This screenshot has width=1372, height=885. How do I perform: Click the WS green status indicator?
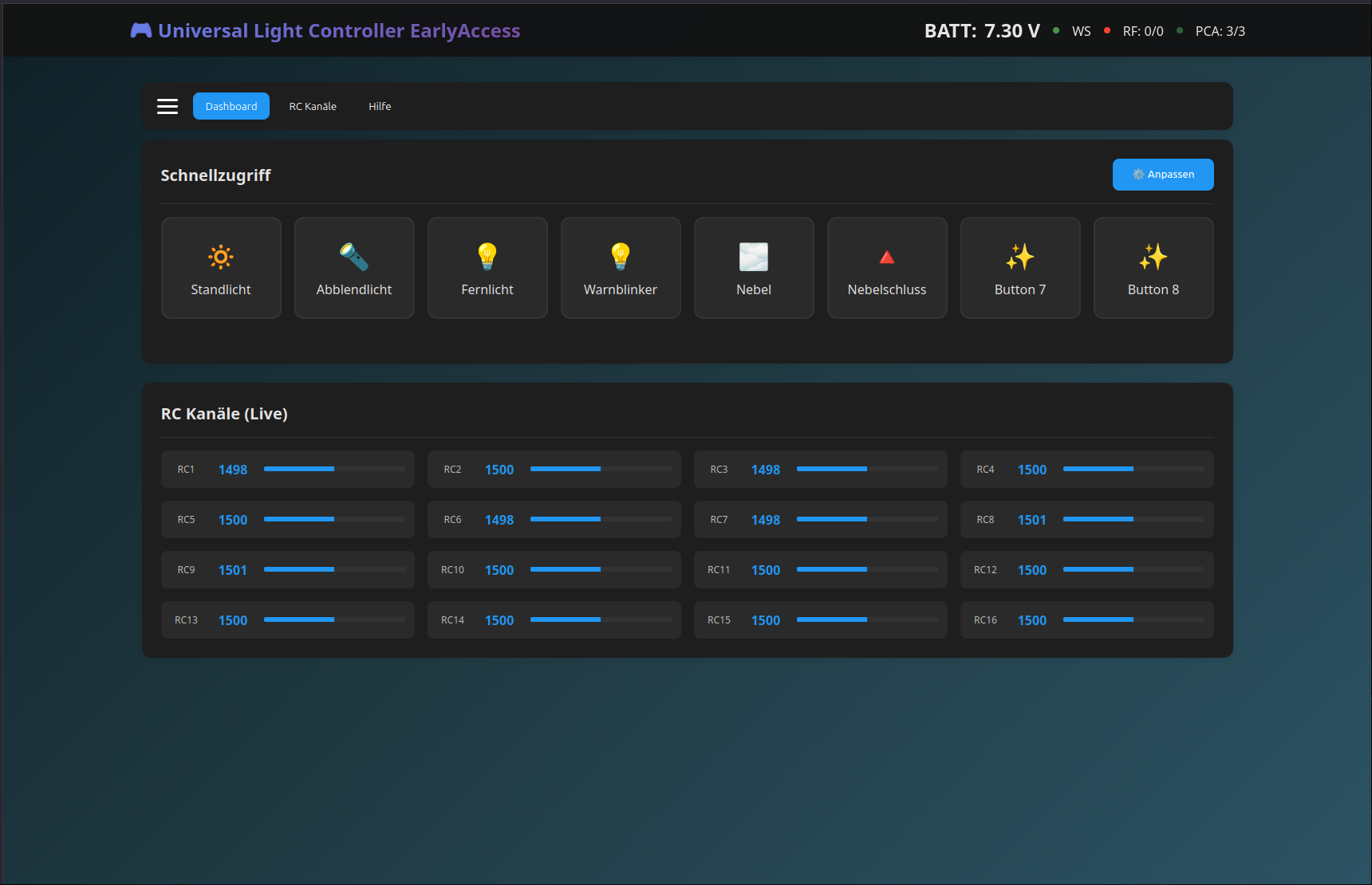(x=1056, y=31)
